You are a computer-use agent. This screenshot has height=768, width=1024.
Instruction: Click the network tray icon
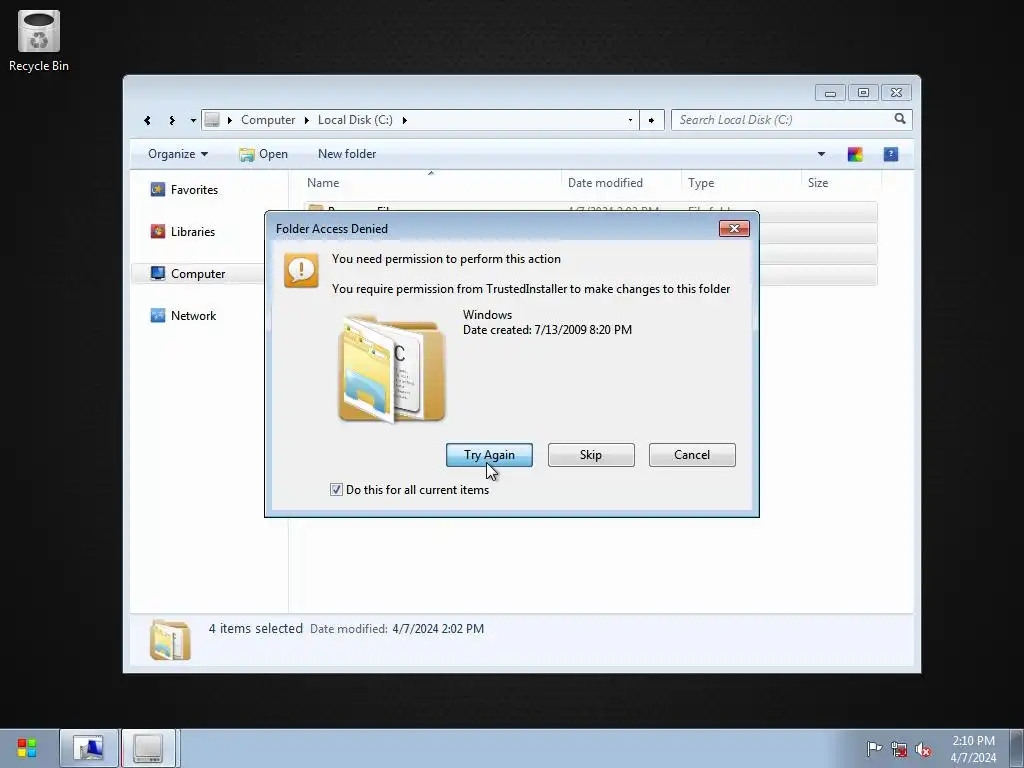899,749
